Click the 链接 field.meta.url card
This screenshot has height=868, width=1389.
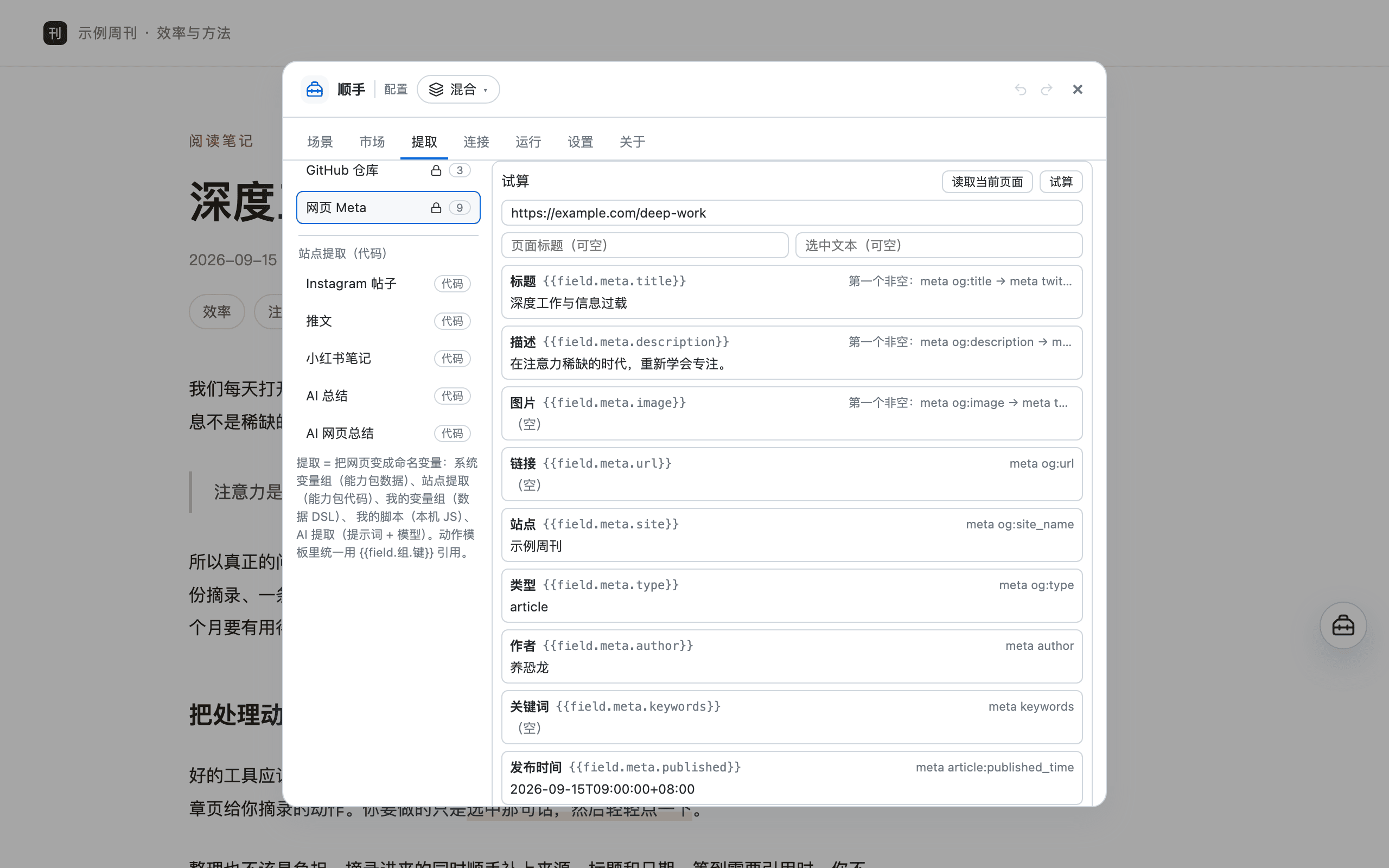792,474
